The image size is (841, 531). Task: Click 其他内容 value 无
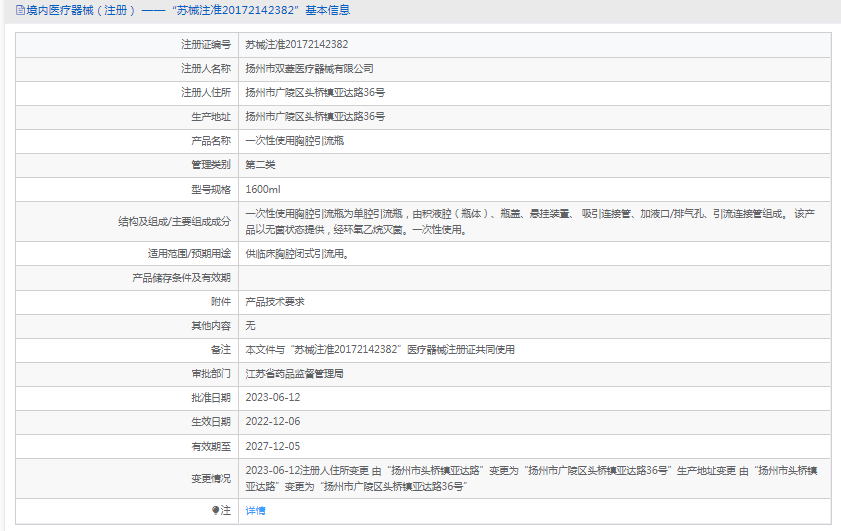(x=250, y=326)
